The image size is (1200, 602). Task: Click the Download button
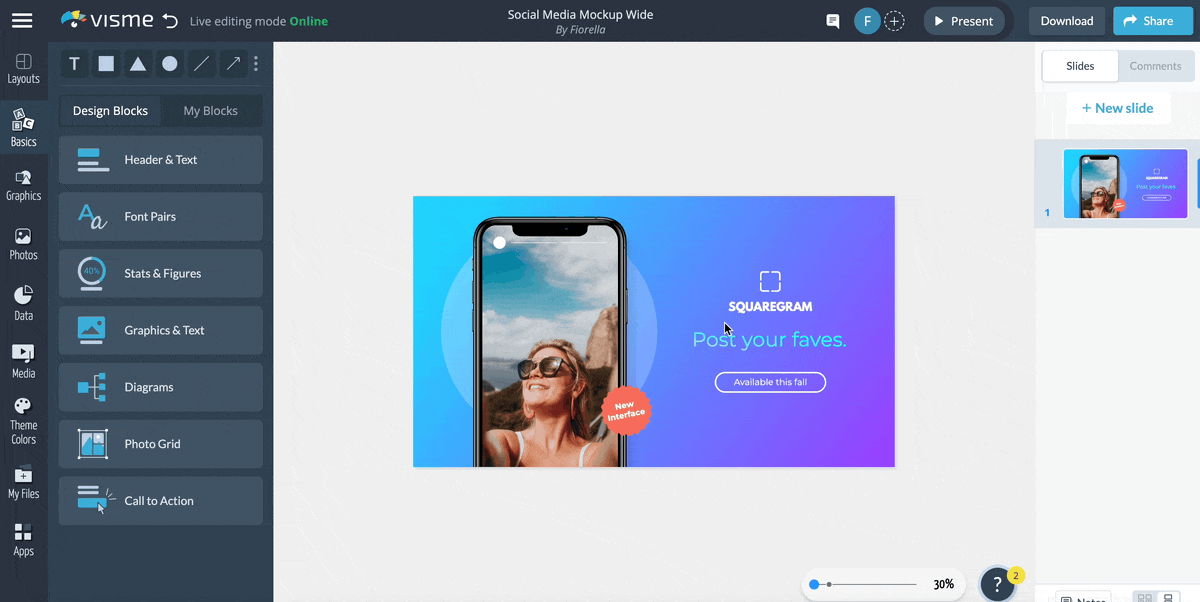pyautogui.click(x=1066, y=20)
